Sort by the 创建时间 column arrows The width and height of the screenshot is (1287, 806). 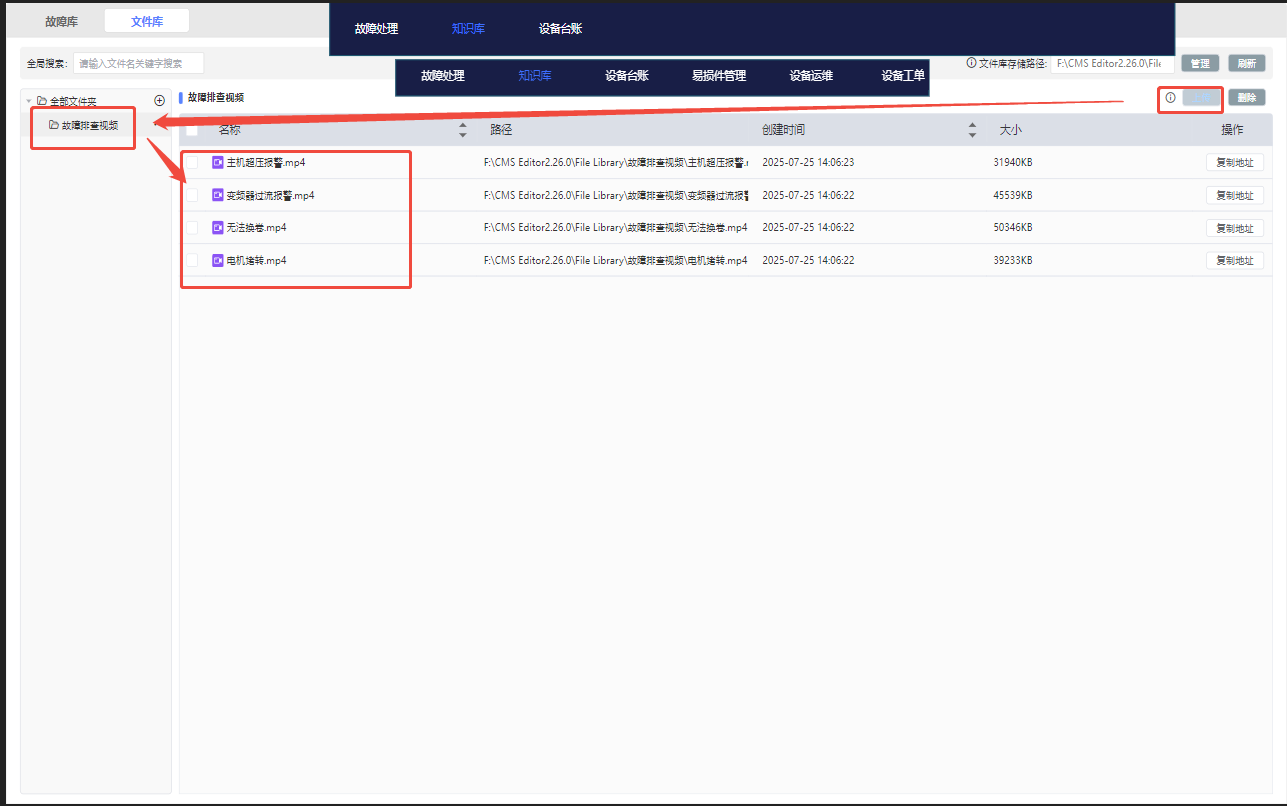click(972, 130)
